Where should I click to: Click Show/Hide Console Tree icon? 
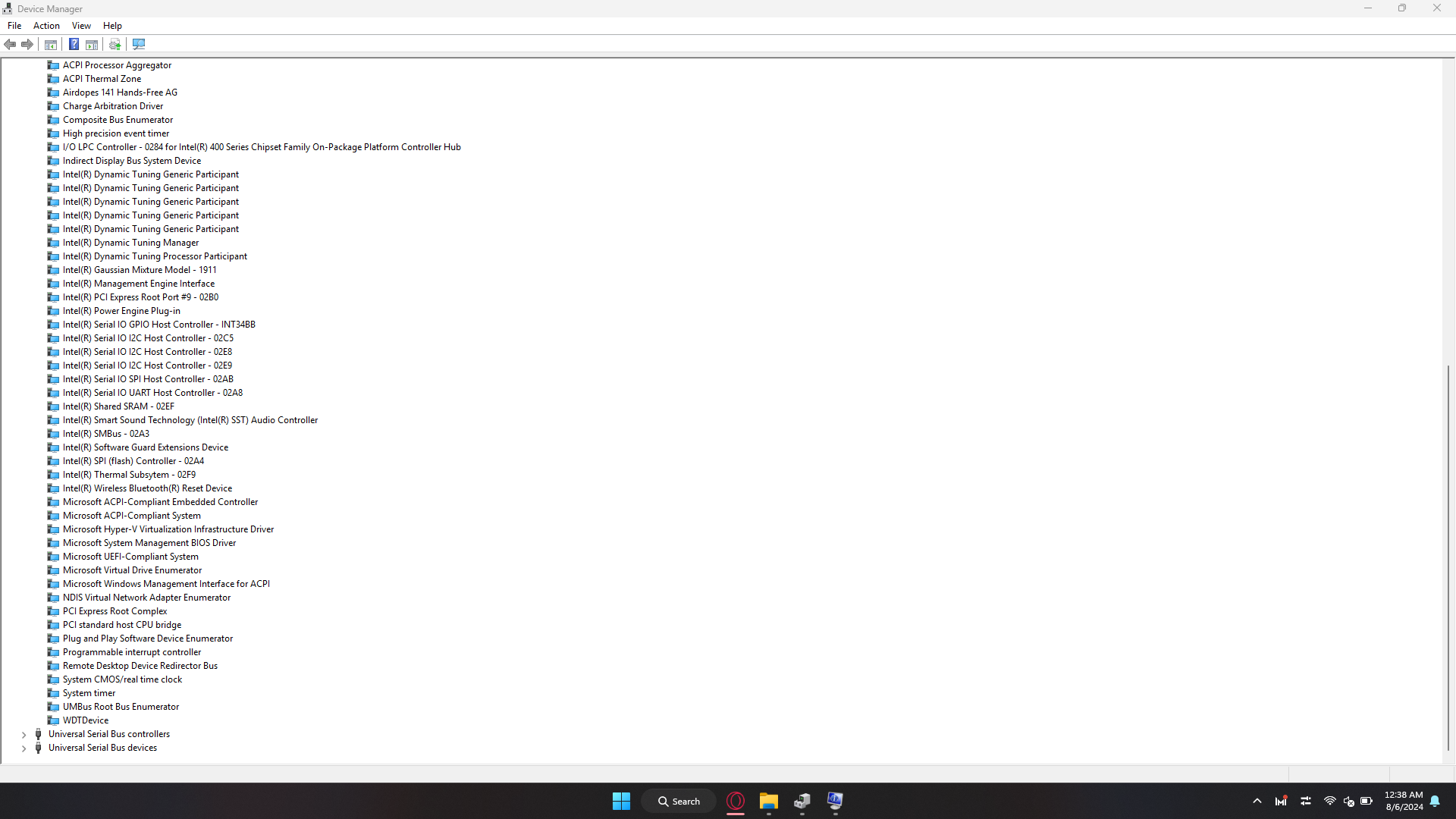point(51,45)
